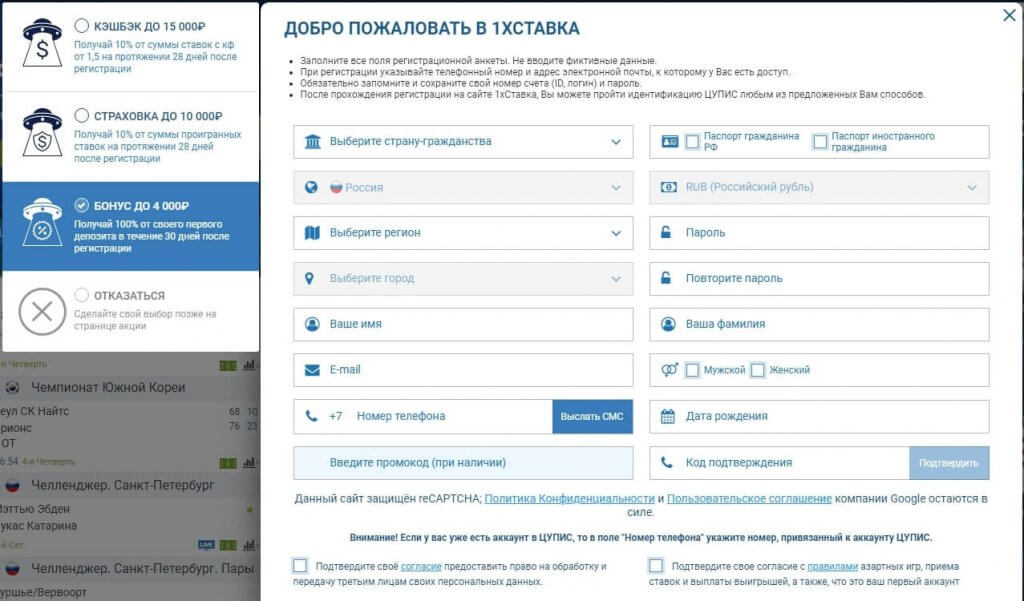
Task: Focus the Повторите пароль field
Action: [x=819, y=278]
